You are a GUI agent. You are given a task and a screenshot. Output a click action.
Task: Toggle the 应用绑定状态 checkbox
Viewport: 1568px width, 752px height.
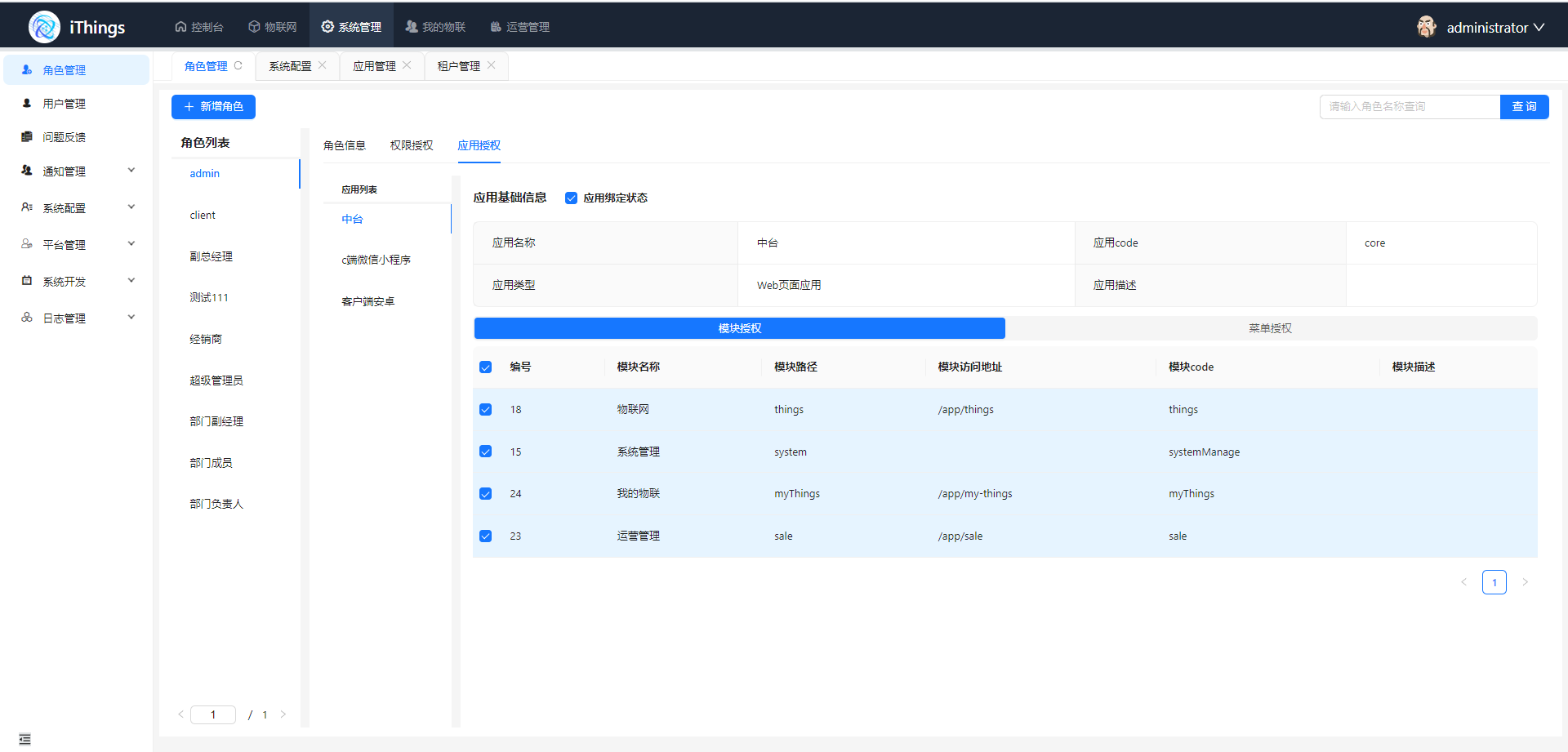[x=572, y=198]
